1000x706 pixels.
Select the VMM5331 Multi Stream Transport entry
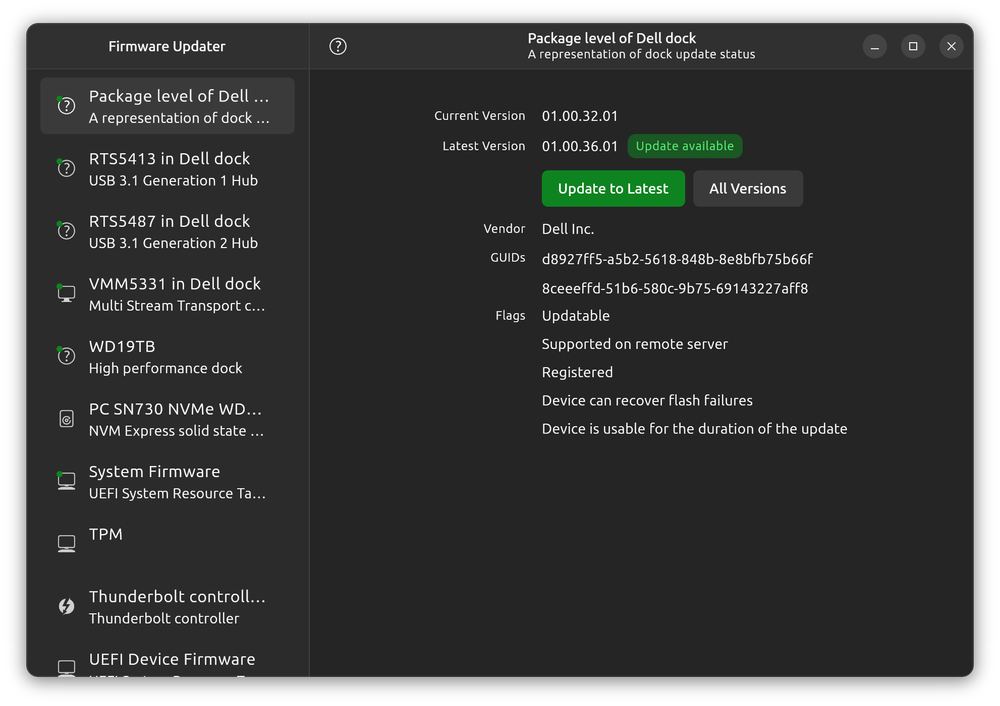(x=167, y=293)
